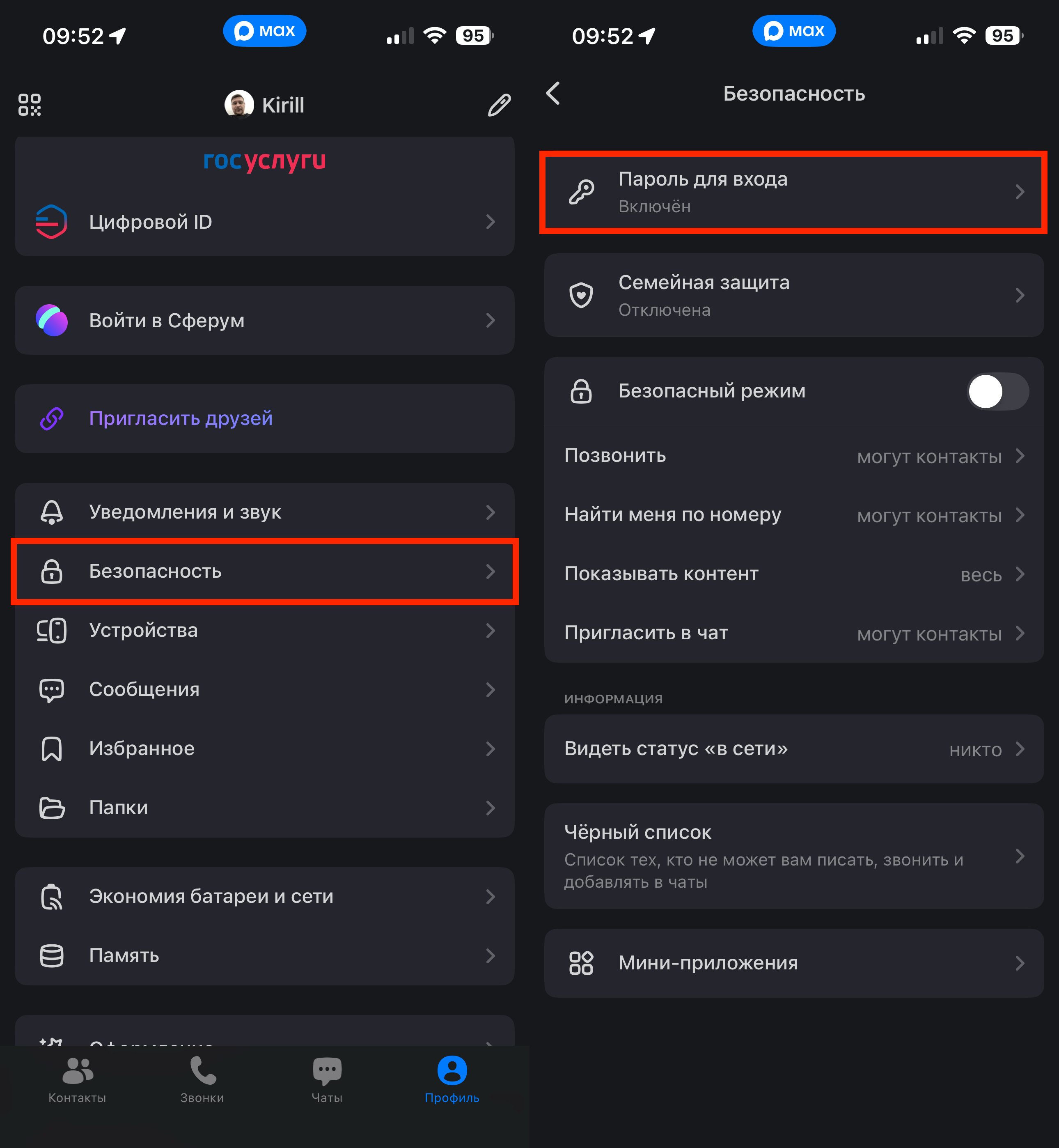Expand the Позвонить privacy option
This screenshot has width=1059, height=1148.
794,456
